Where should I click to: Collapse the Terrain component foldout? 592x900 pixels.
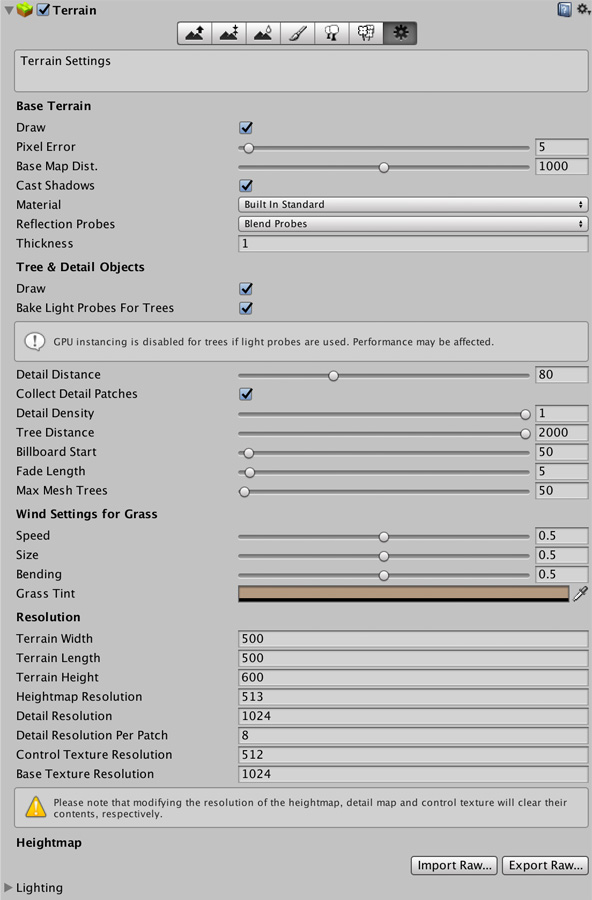click(9, 10)
